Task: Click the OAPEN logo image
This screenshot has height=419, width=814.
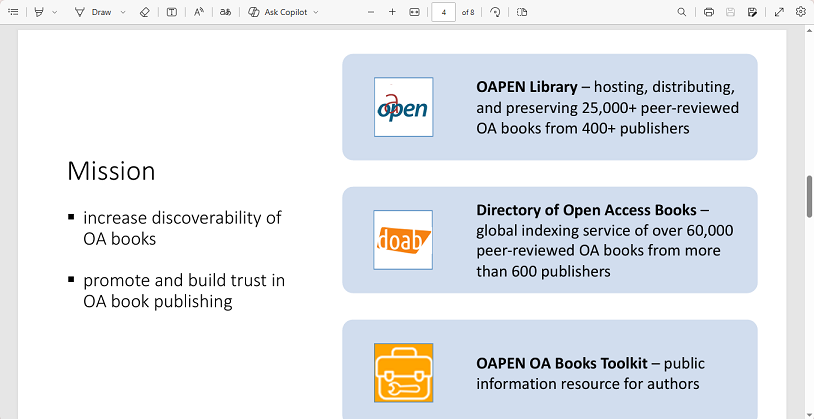Action: [403, 107]
